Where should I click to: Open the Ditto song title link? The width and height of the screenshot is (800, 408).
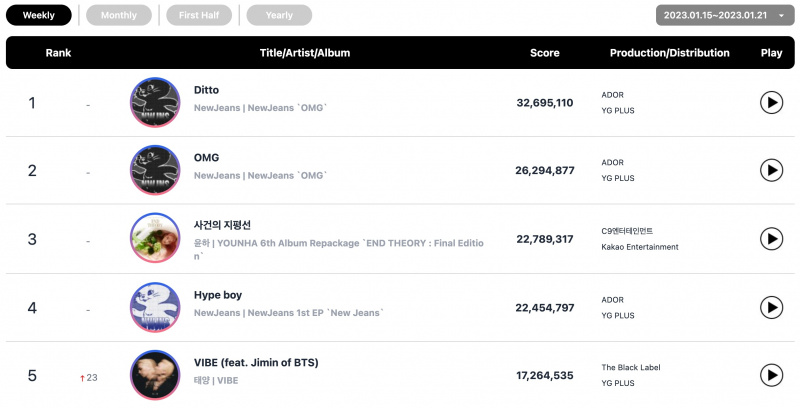(x=206, y=90)
